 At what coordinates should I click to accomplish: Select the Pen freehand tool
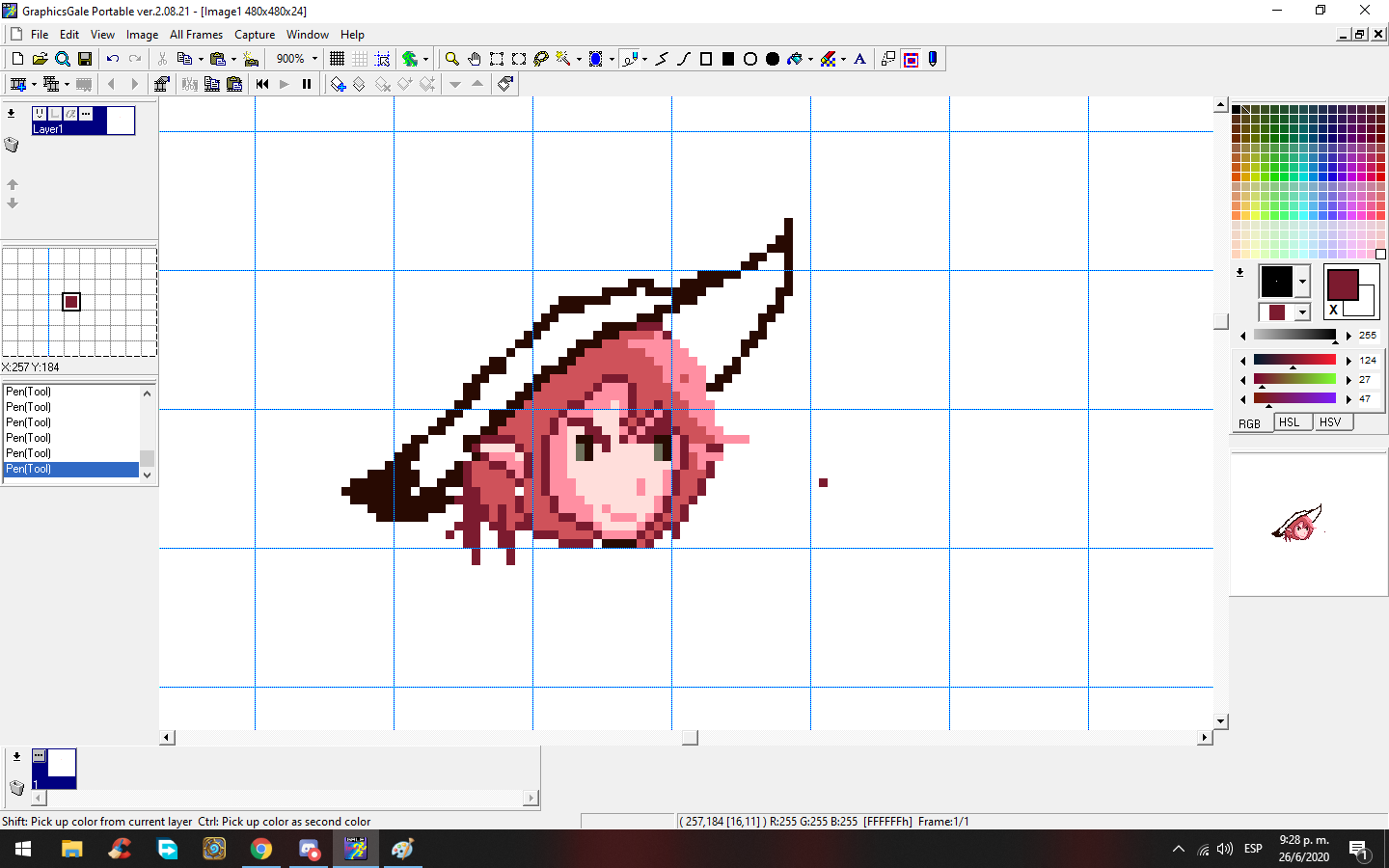tap(630, 59)
